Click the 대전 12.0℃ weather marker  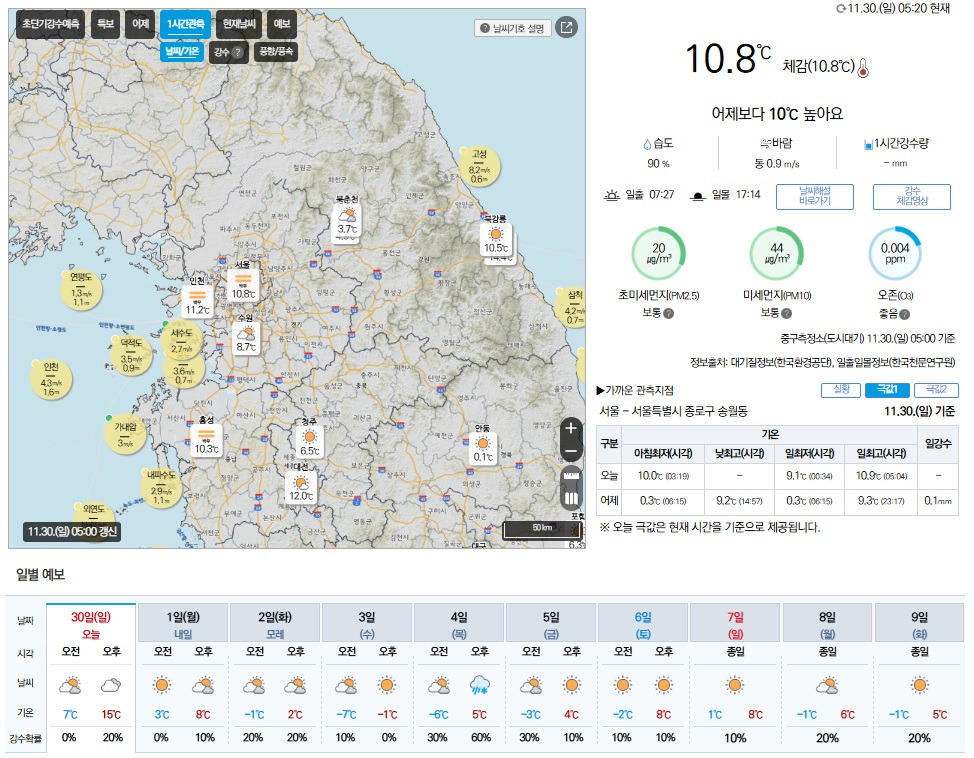[301, 486]
